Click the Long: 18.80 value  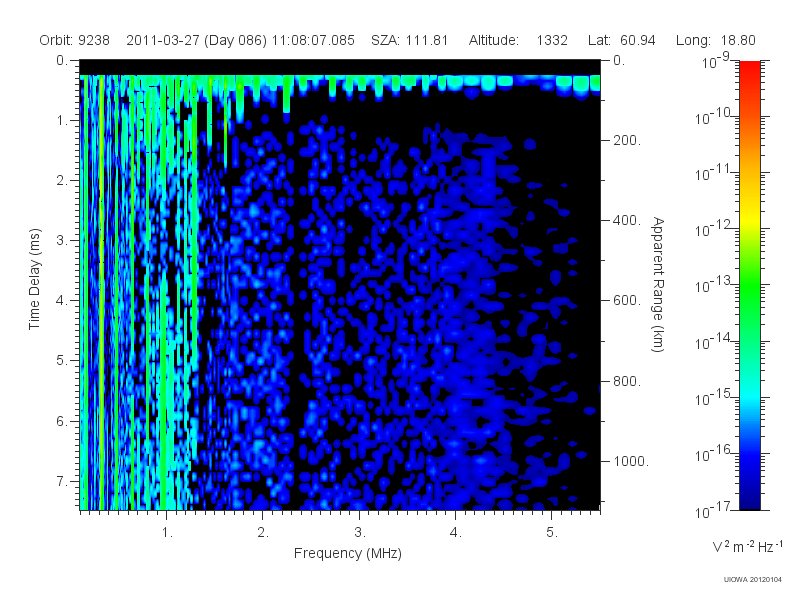716,40
